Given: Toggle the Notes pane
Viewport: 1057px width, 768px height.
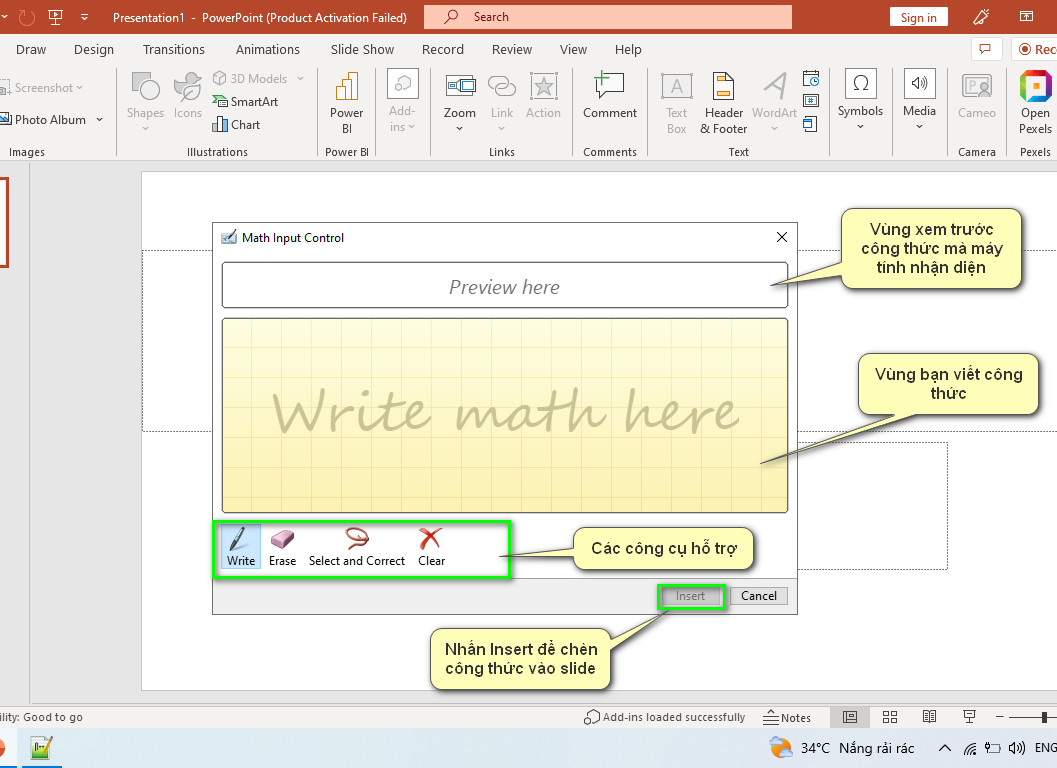Looking at the screenshot, I should [x=787, y=717].
